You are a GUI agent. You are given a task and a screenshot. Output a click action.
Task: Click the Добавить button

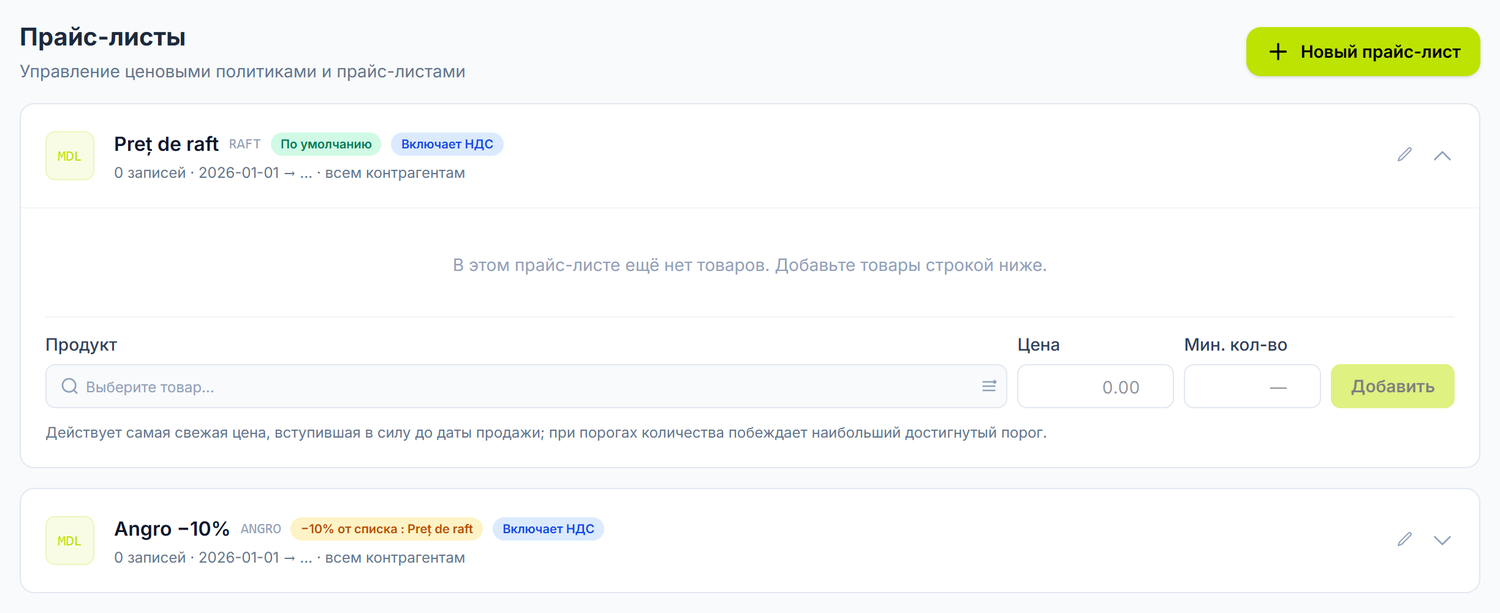coord(1393,386)
